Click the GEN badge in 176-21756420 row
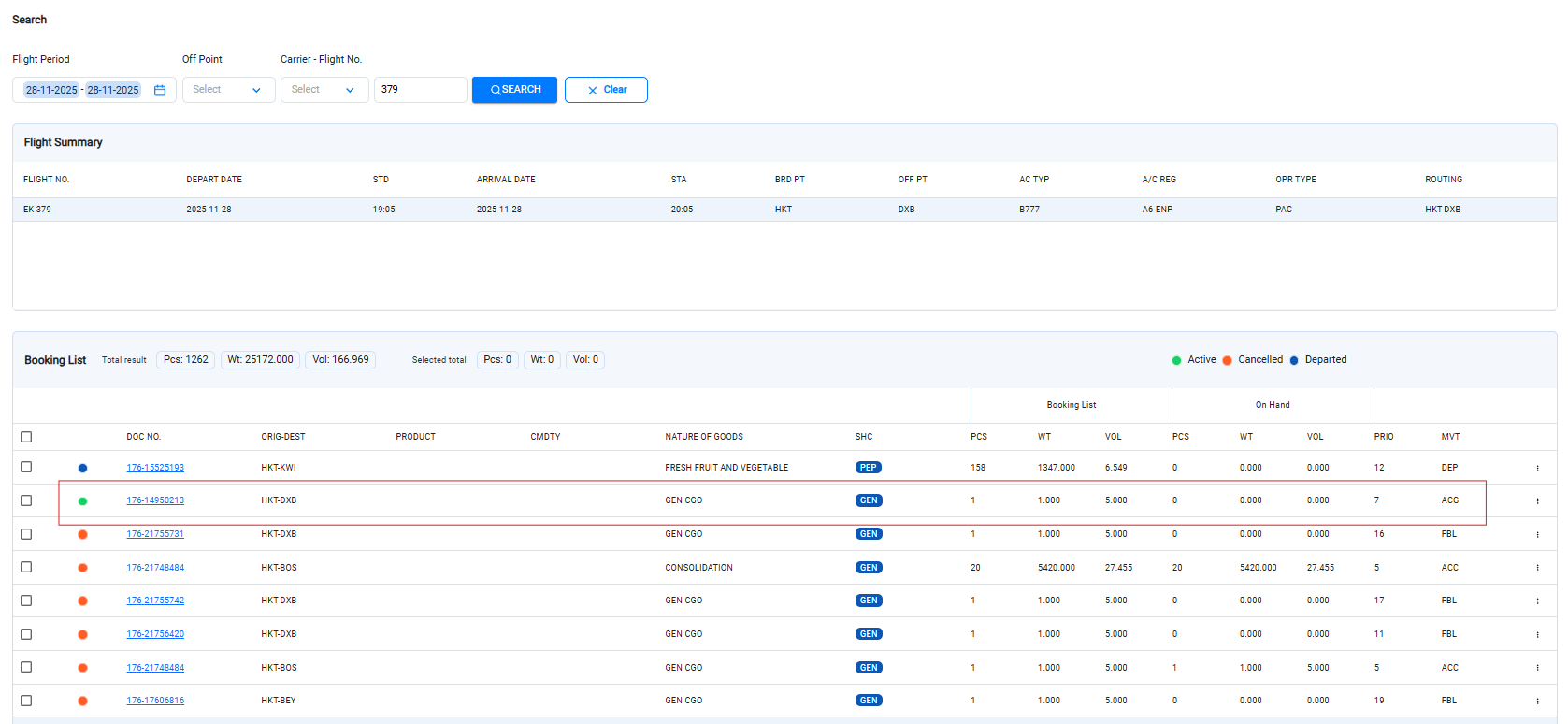1568x724 pixels. [868, 634]
